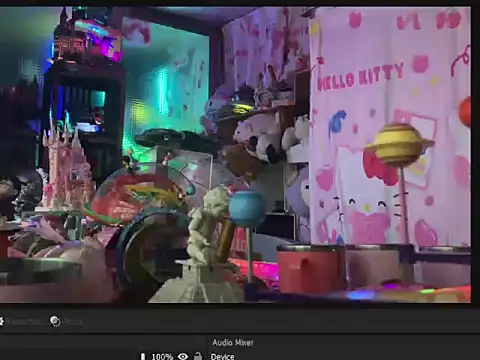This screenshot has height=360, width=480.
Task: Click the video preview canvas
Action: (x=235, y=155)
